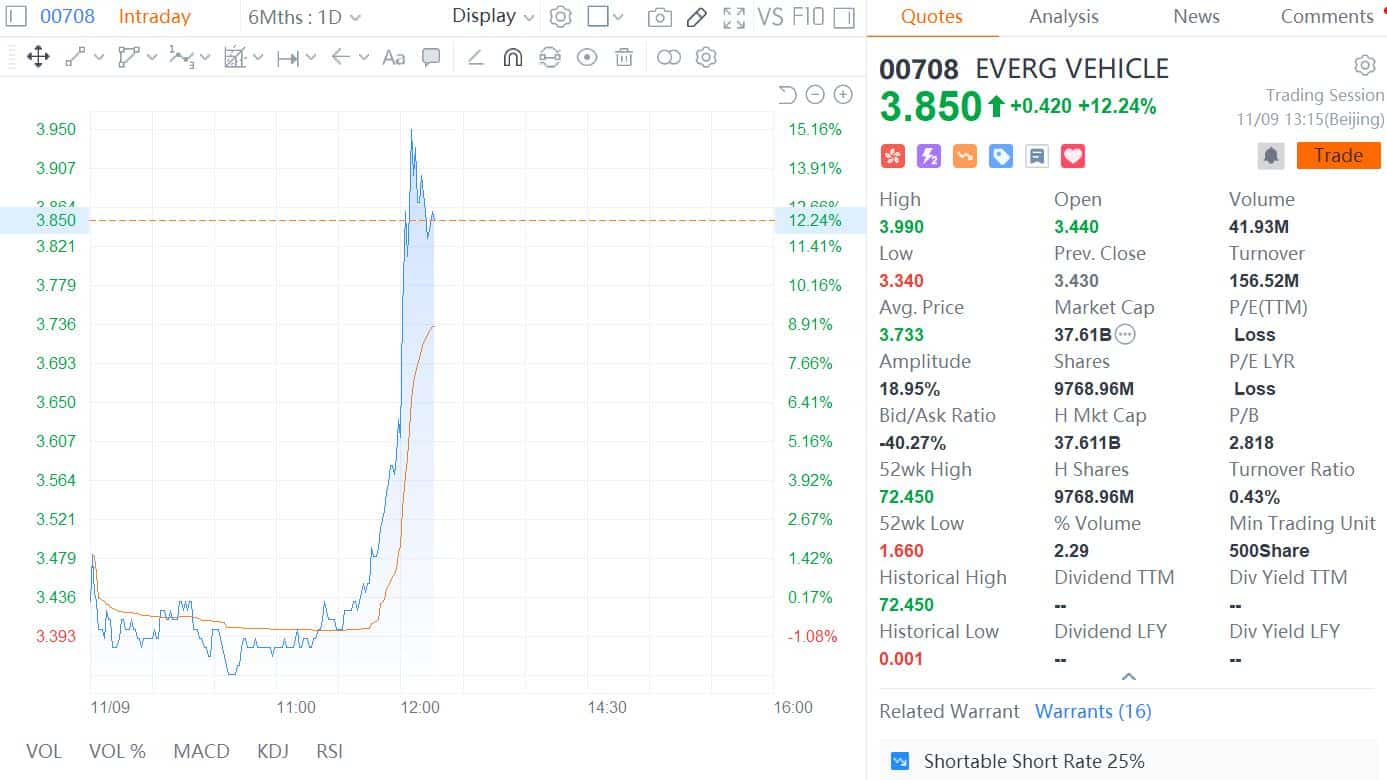Click the camera screenshot icon
This screenshot has height=780, width=1387.
tap(659, 17)
